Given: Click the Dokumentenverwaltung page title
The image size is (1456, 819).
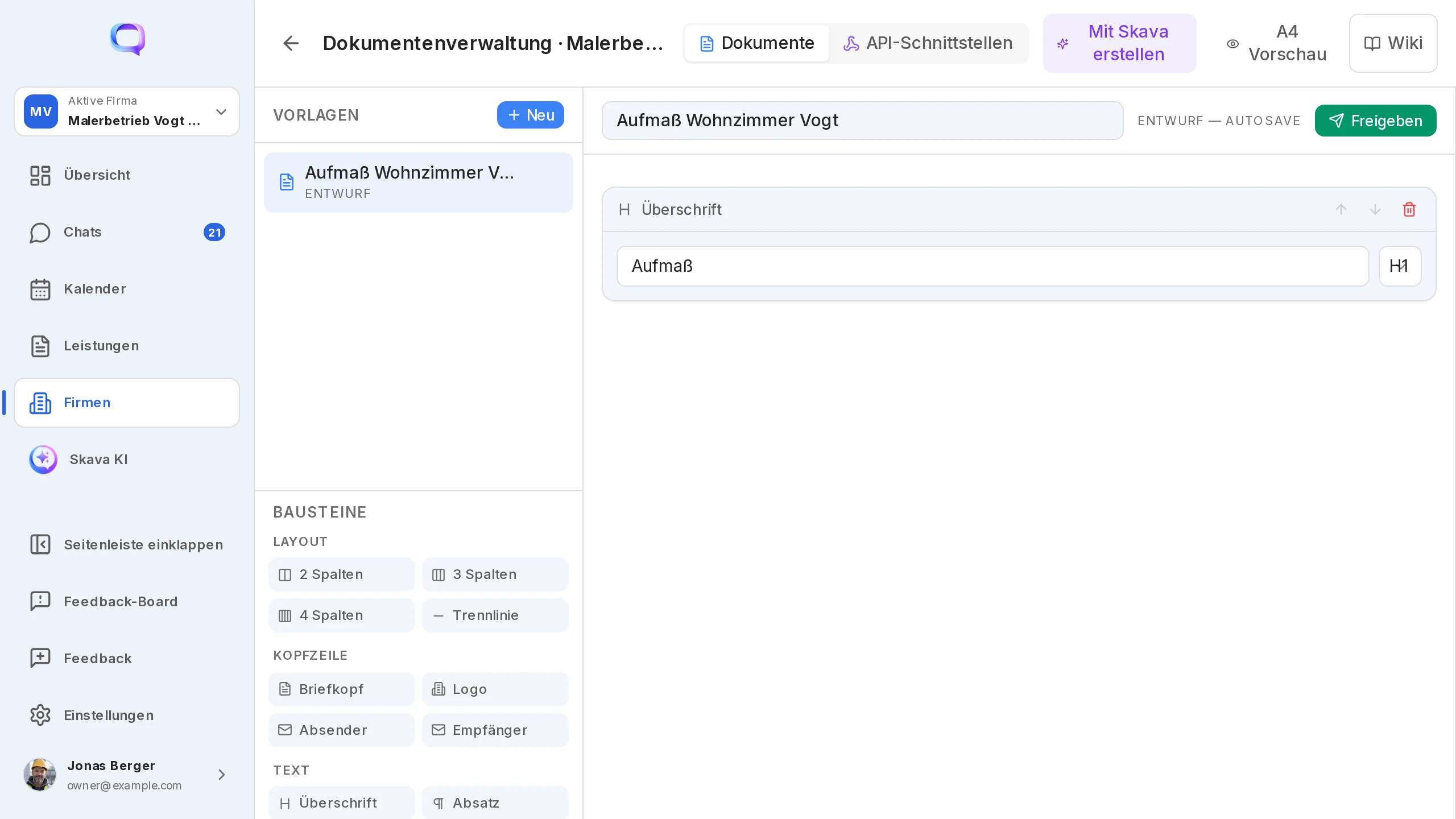Looking at the screenshot, I should click(493, 43).
